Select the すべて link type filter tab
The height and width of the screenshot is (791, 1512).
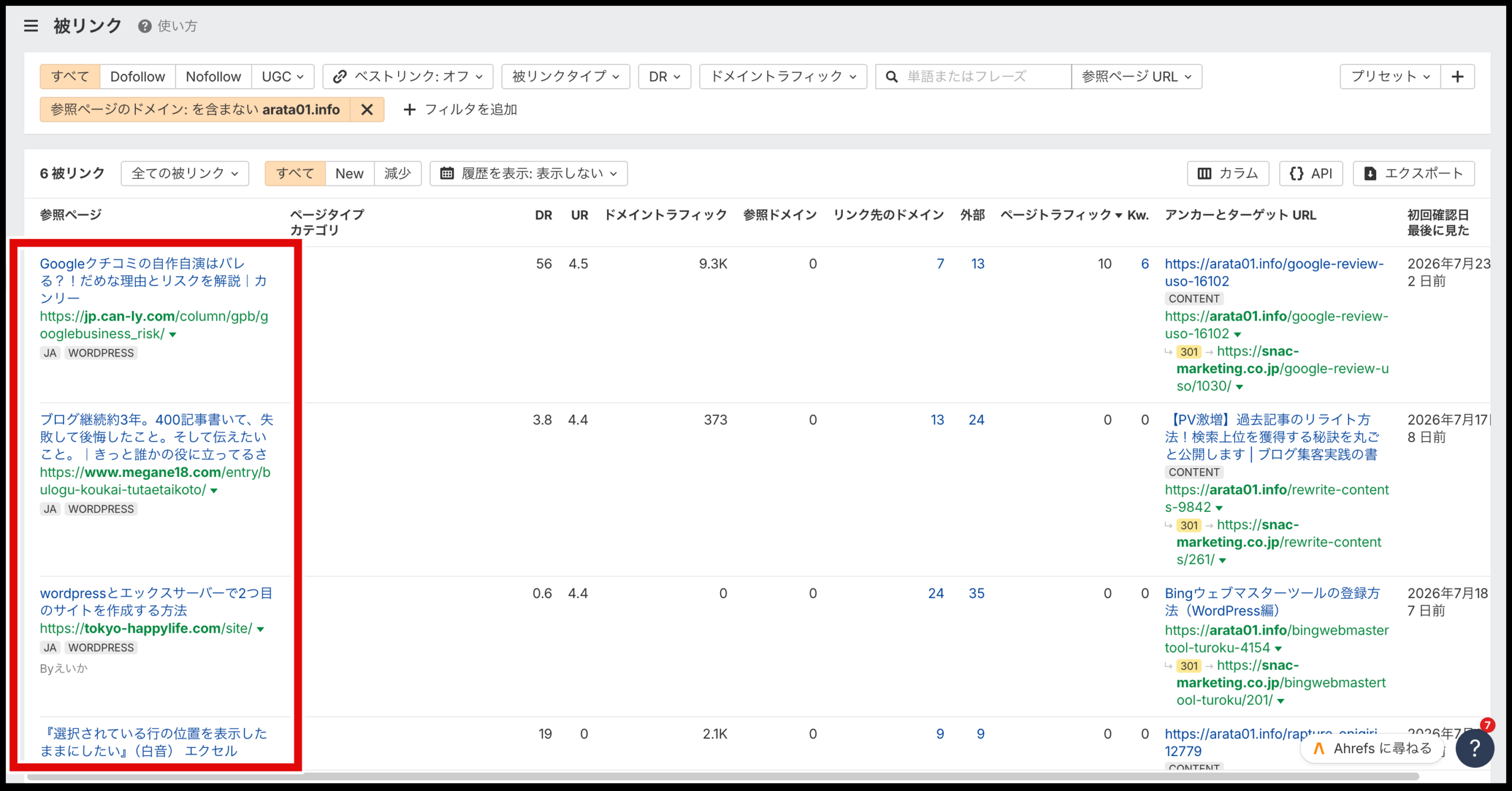point(70,77)
